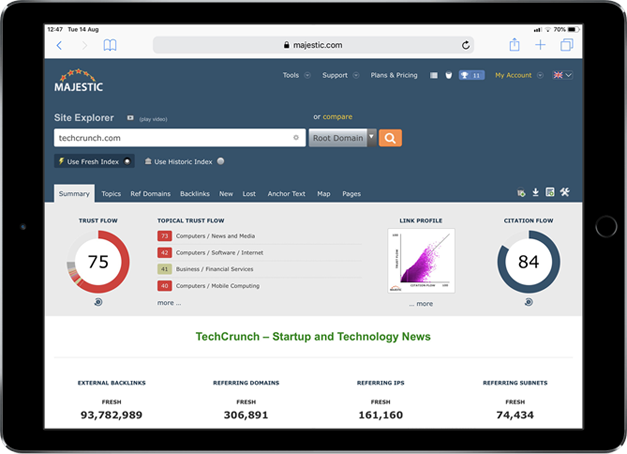Image resolution: width=627 pixels, height=454 pixels.
Task: Click more under Topical Trust Flow
Action: [169, 303]
